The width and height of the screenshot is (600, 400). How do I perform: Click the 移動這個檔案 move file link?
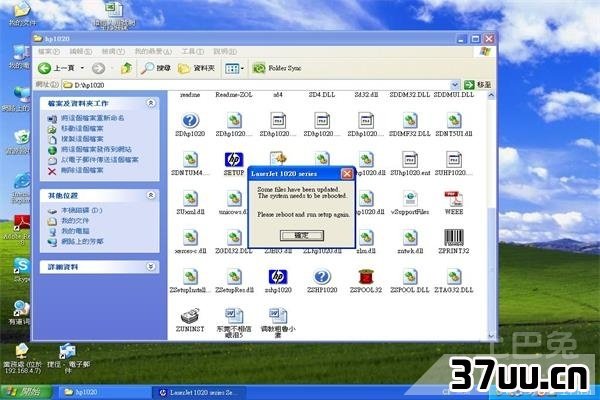(82, 128)
